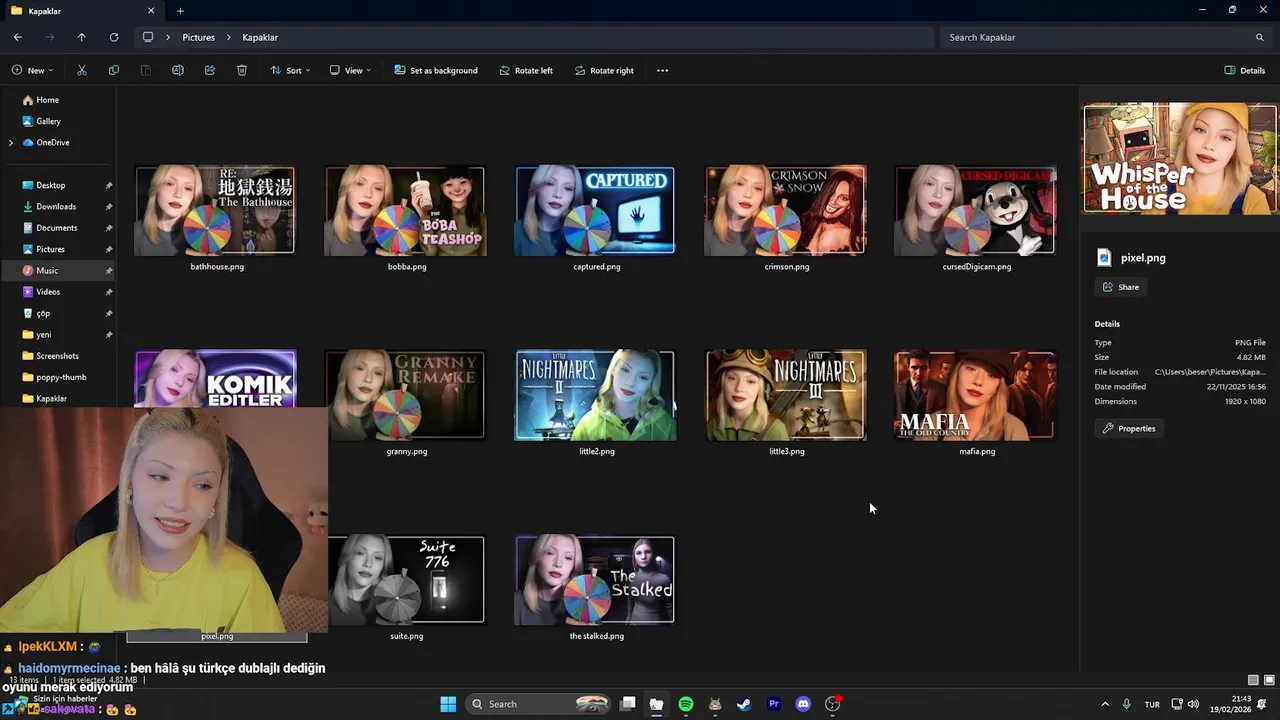The image size is (1280, 720).
Task: Show hidden tray icons chevron
Action: coord(1105,704)
